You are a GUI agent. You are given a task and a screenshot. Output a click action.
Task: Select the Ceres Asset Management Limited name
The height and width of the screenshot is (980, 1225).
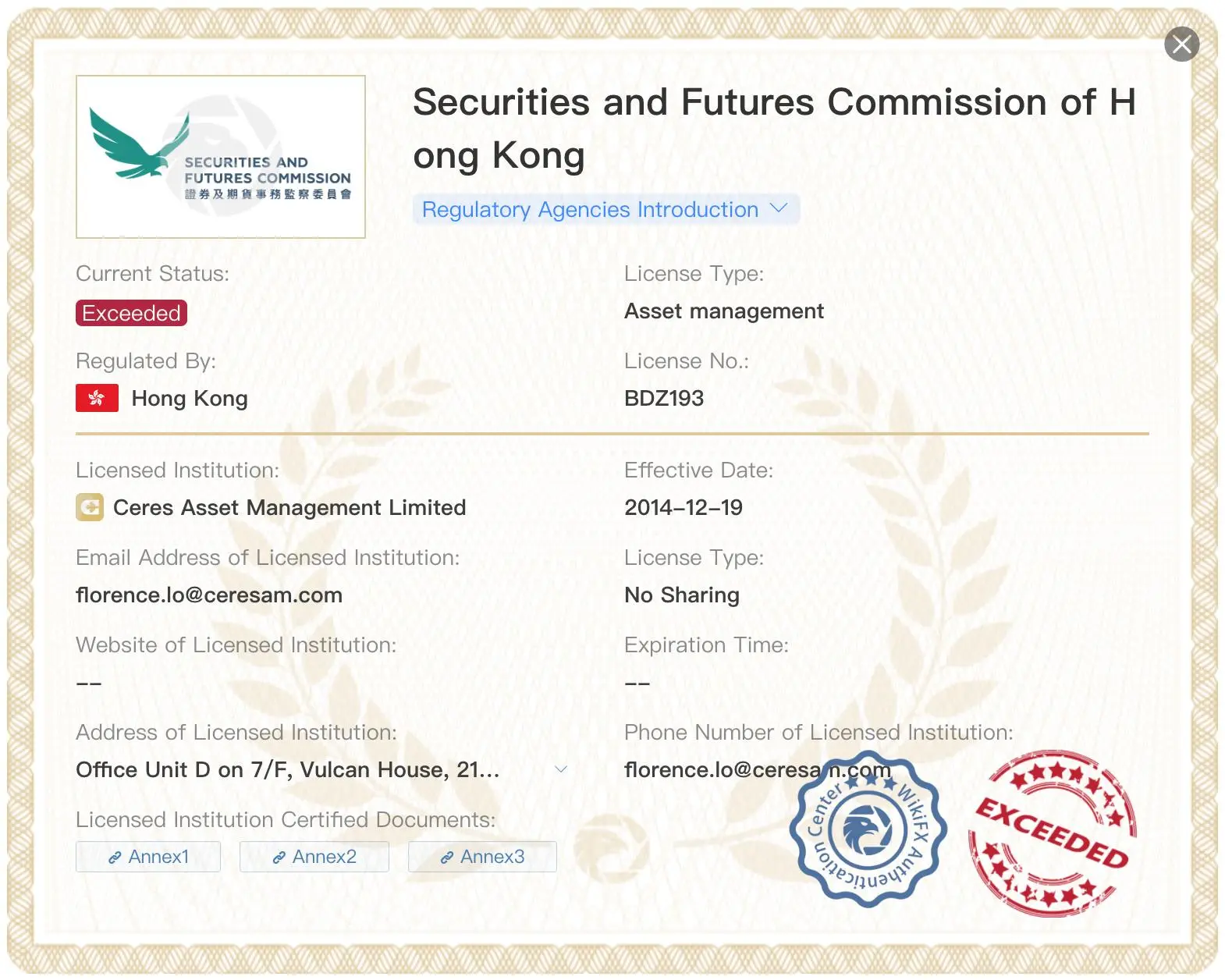coord(289,508)
